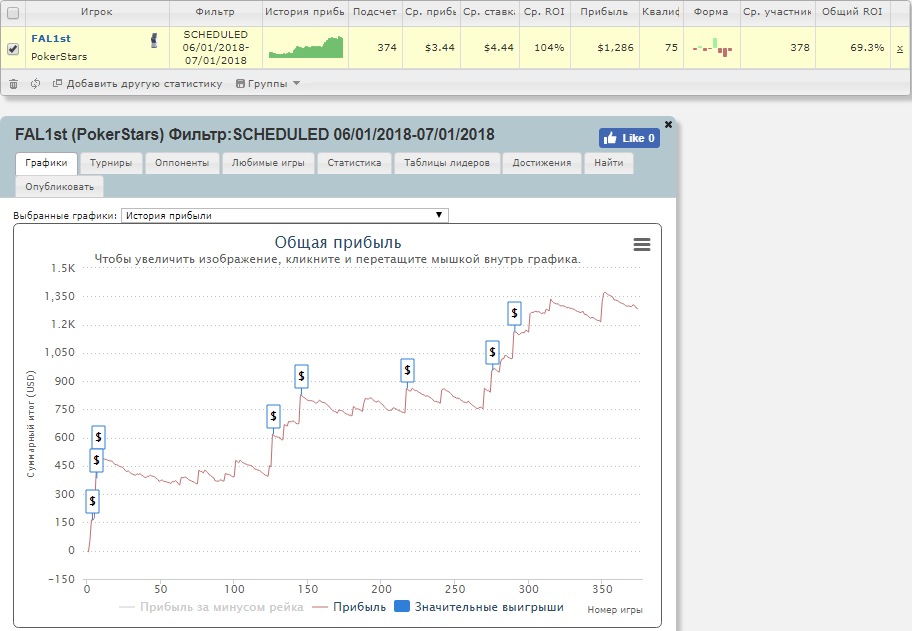
Task: Select the Найти tab
Action: click(609, 163)
